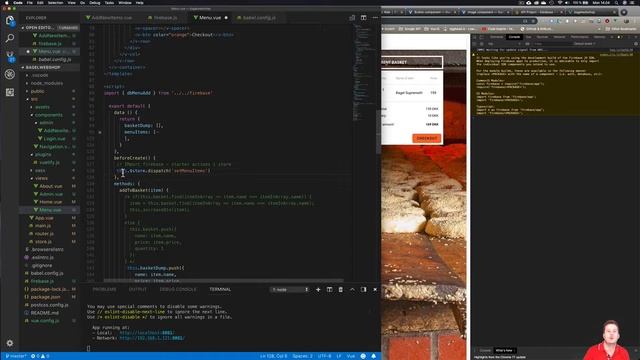The image size is (640, 360).
Task: Close the terminal panel
Action: tap(375, 289)
